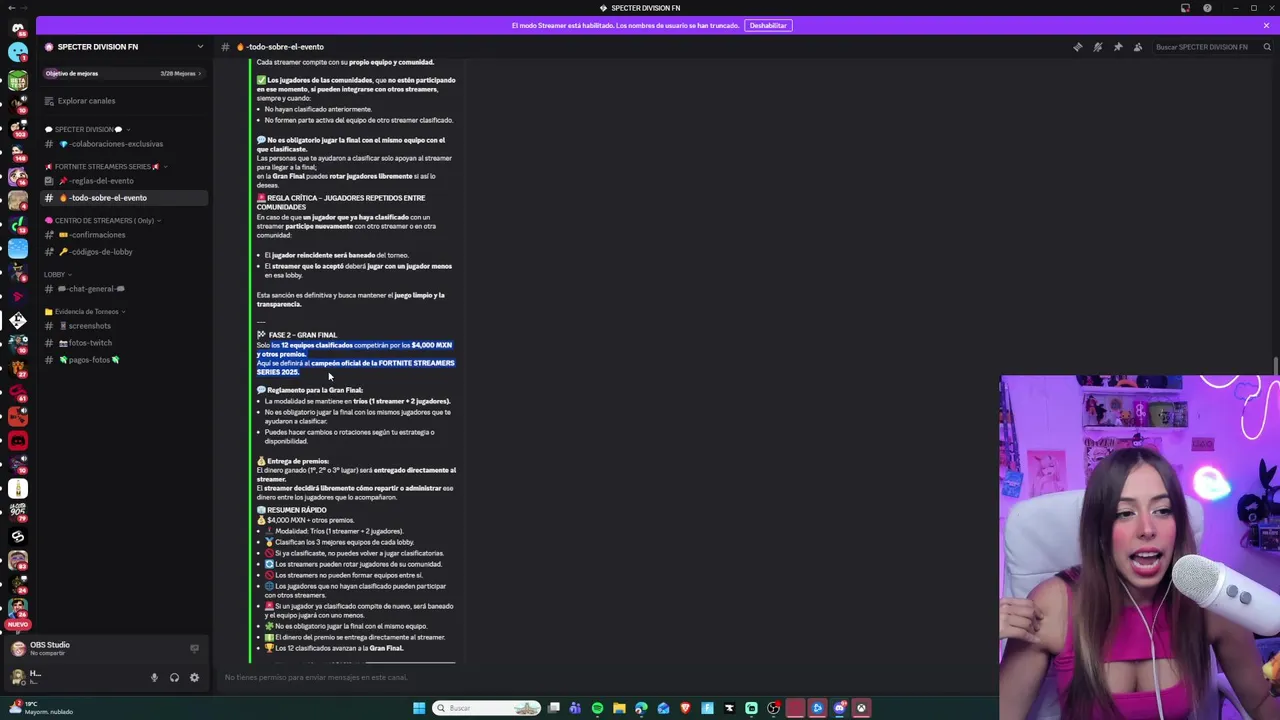This screenshot has width=1280, height=720.
Task: Collapse the SPECTER DIVISION category
Action: (x=88, y=129)
